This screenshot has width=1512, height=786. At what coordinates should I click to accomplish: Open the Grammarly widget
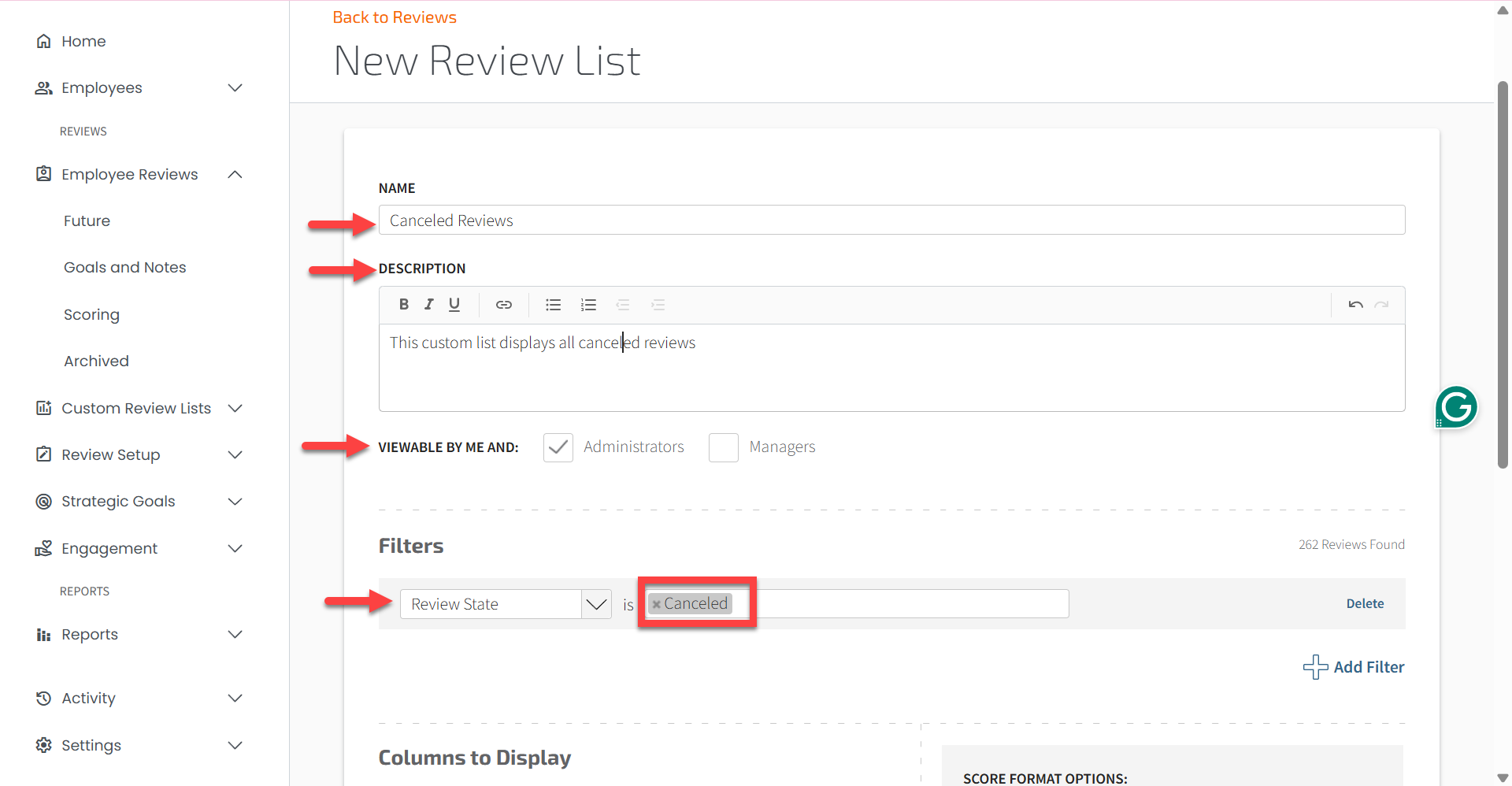[x=1456, y=407]
